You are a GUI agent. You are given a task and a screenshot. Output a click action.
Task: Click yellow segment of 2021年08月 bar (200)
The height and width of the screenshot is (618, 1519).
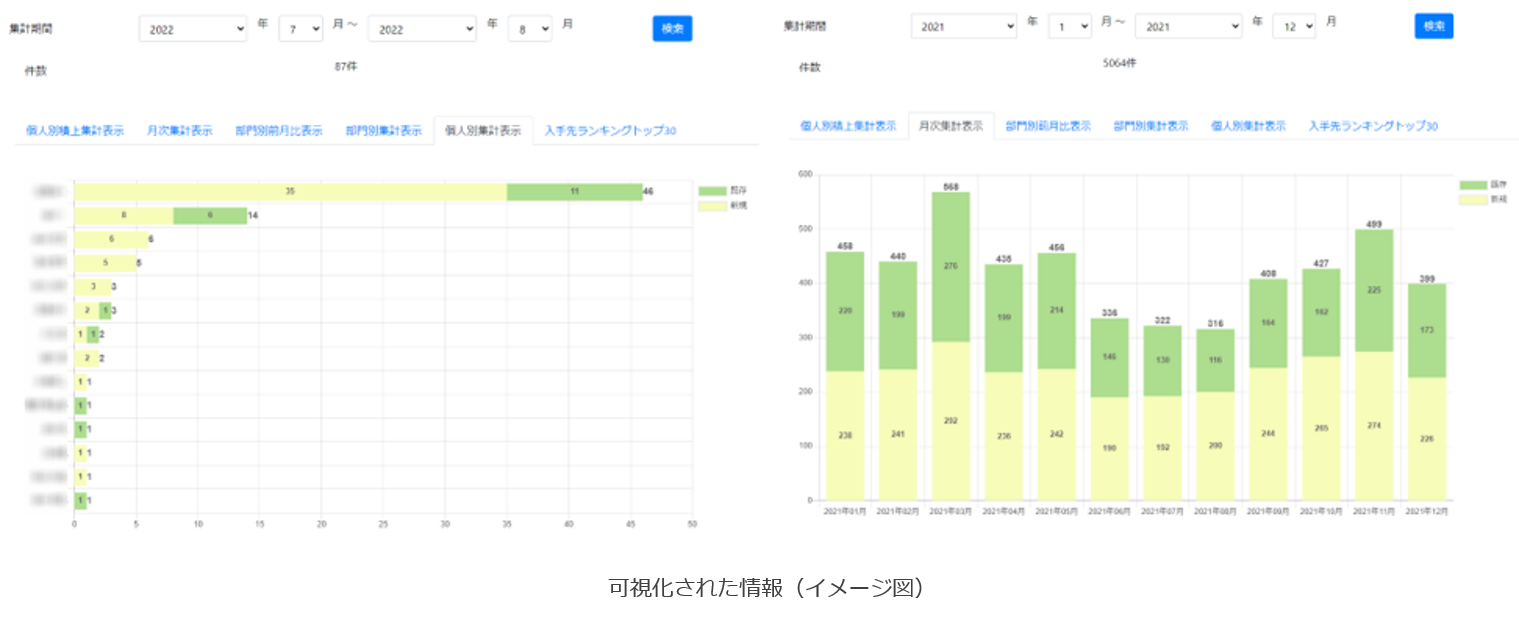click(1214, 445)
